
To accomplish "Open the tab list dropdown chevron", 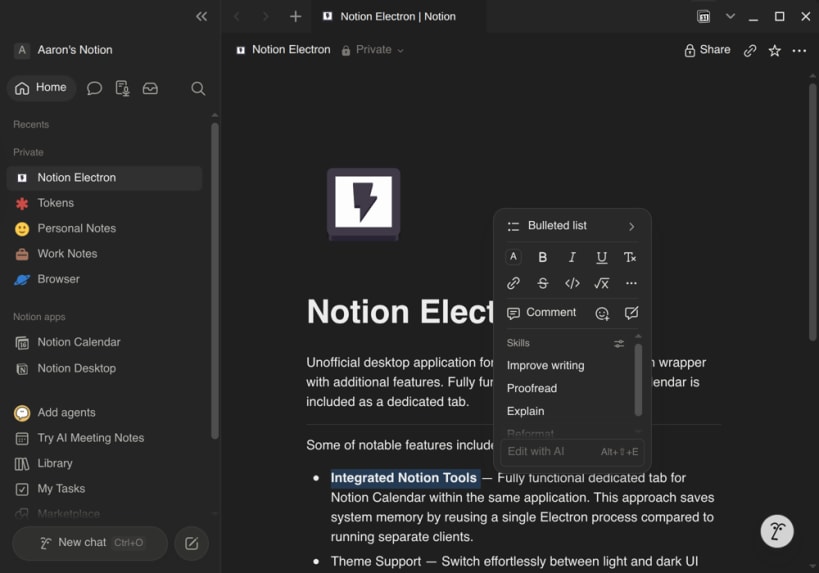I will click(730, 16).
